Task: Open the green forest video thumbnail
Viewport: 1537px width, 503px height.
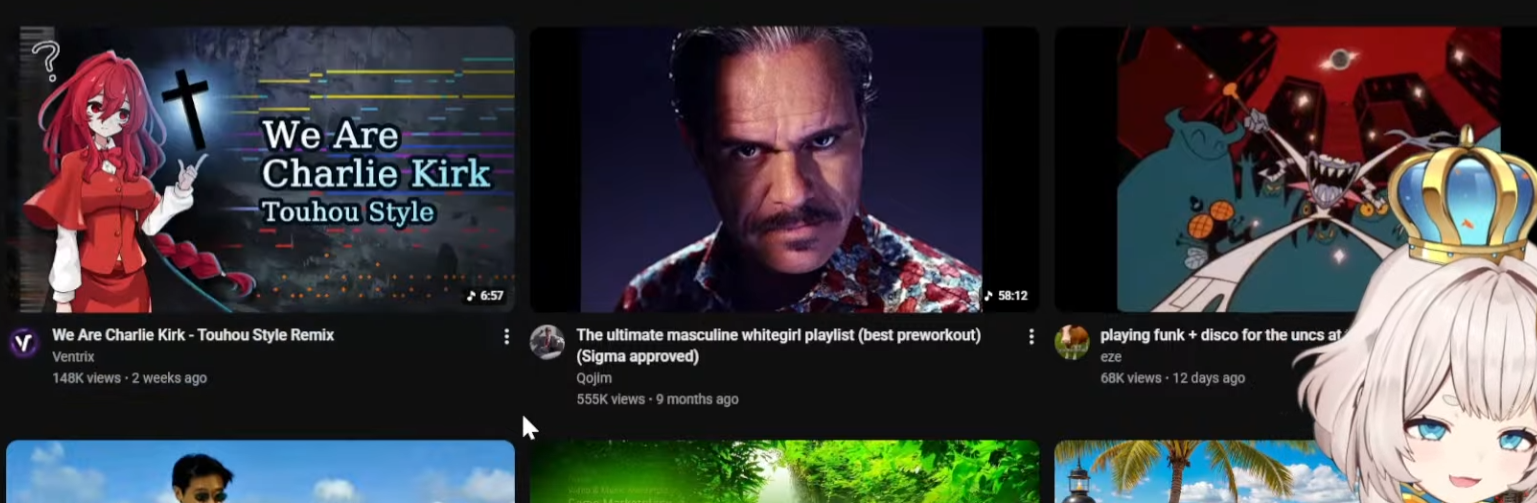Action: click(784, 472)
